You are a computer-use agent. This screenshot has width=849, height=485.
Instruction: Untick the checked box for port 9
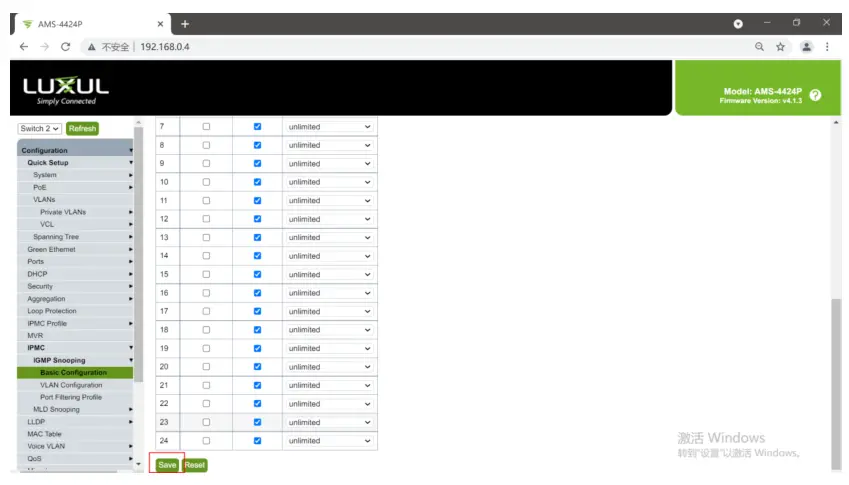pyautogui.click(x=257, y=163)
